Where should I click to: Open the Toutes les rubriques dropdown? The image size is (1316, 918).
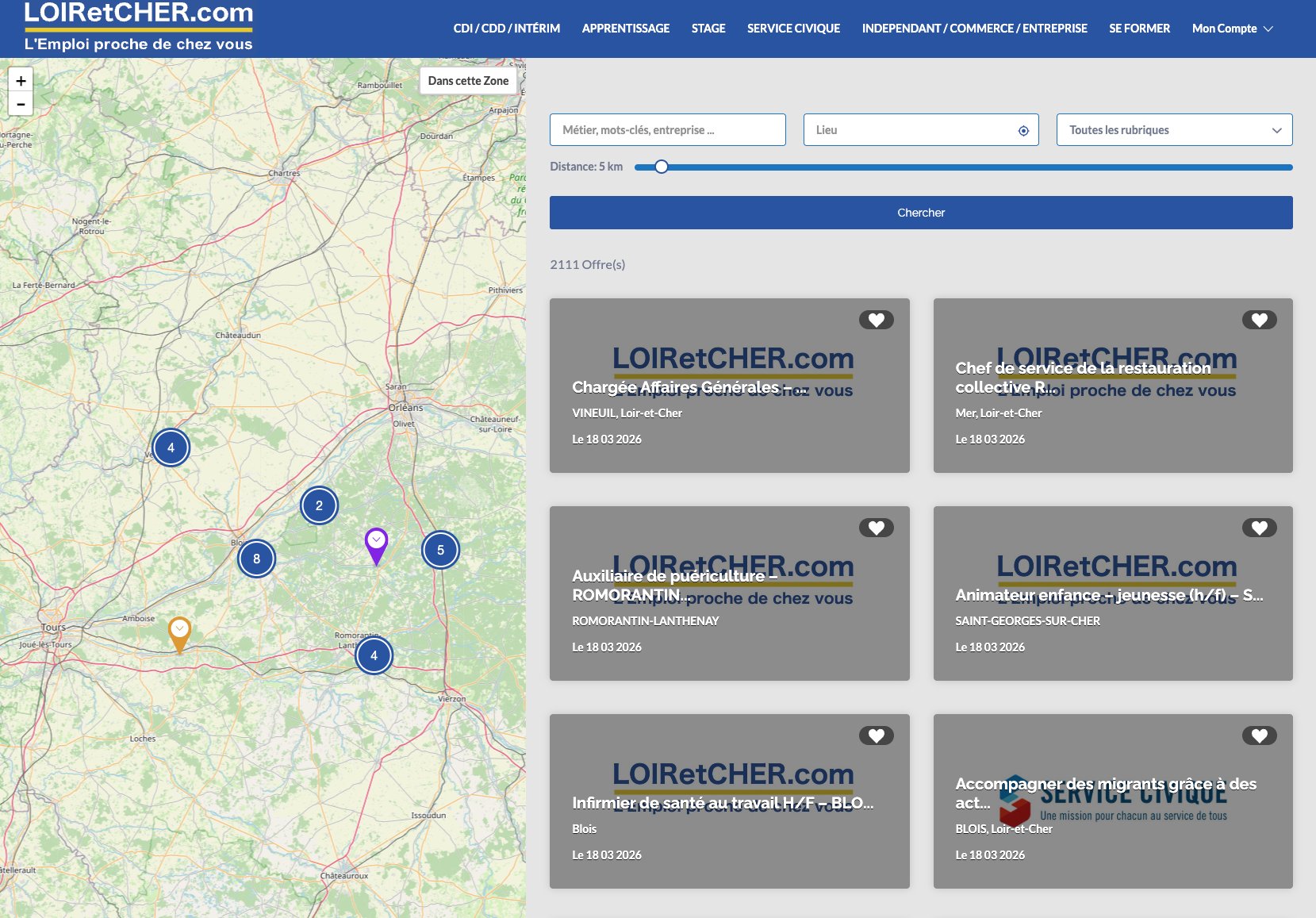click(x=1172, y=129)
